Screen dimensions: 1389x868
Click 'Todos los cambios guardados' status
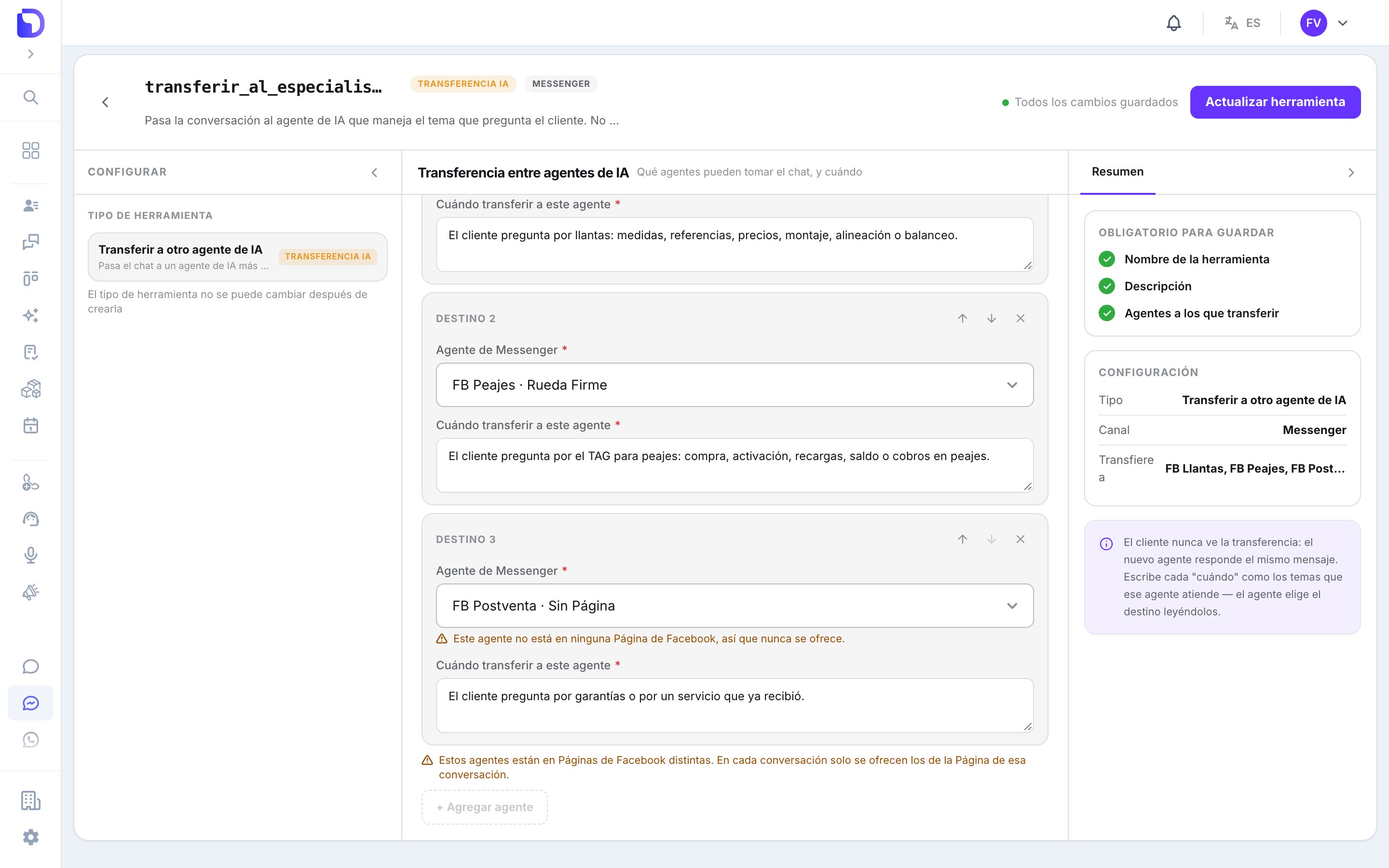1089,102
